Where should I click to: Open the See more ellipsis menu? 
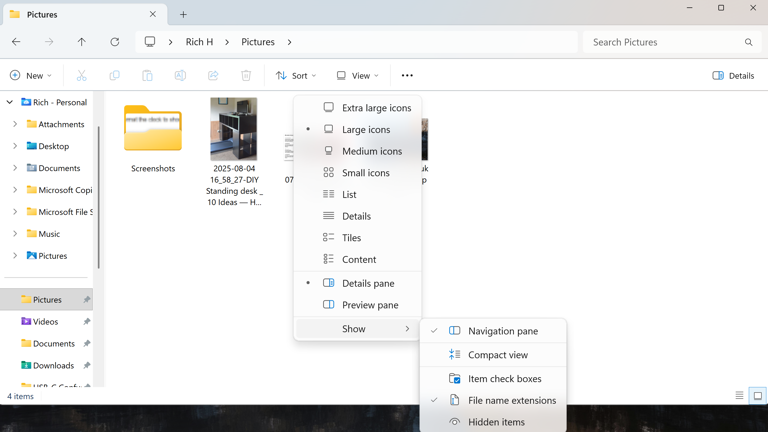point(407,75)
